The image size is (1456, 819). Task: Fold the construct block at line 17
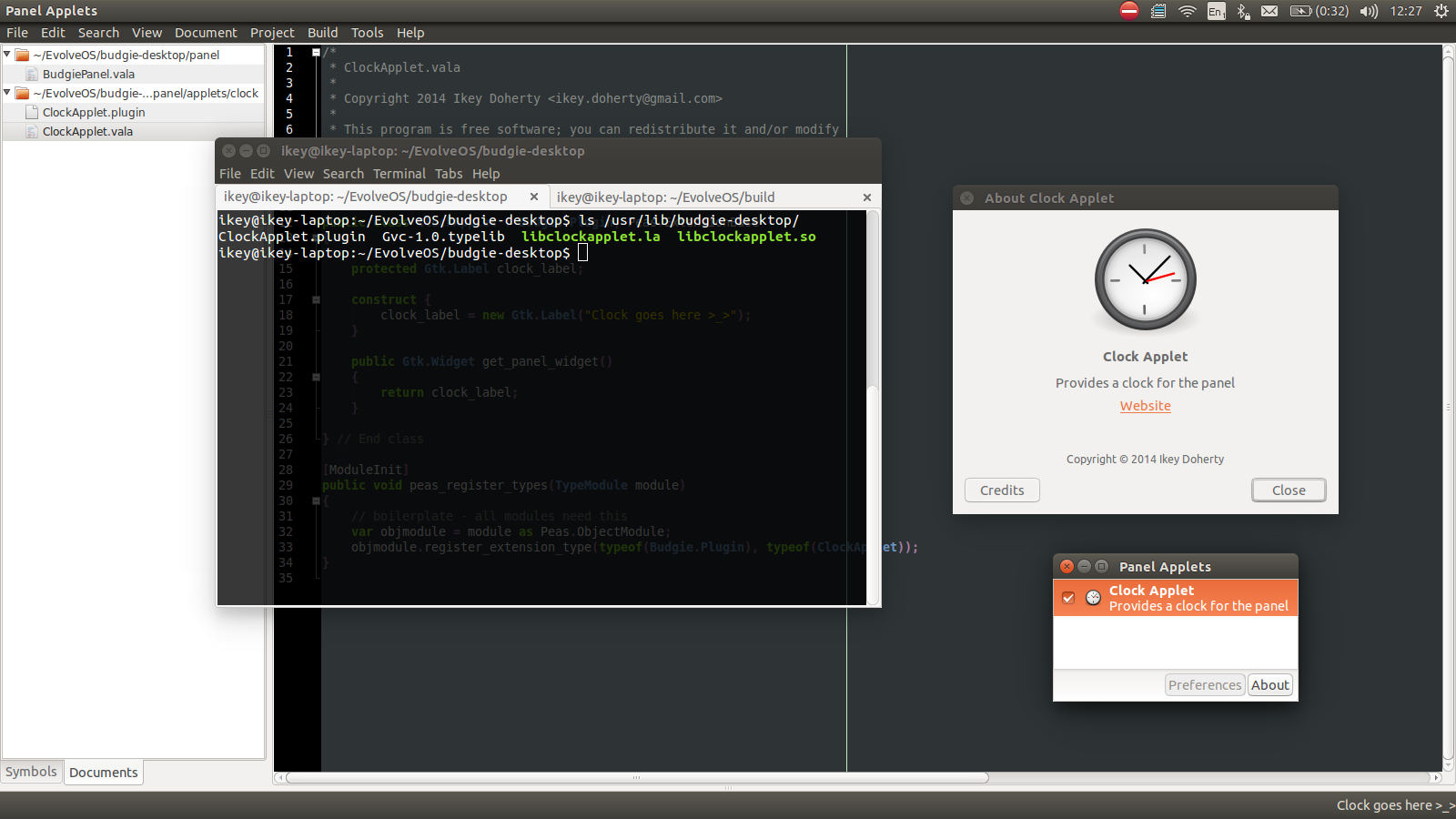click(x=316, y=299)
